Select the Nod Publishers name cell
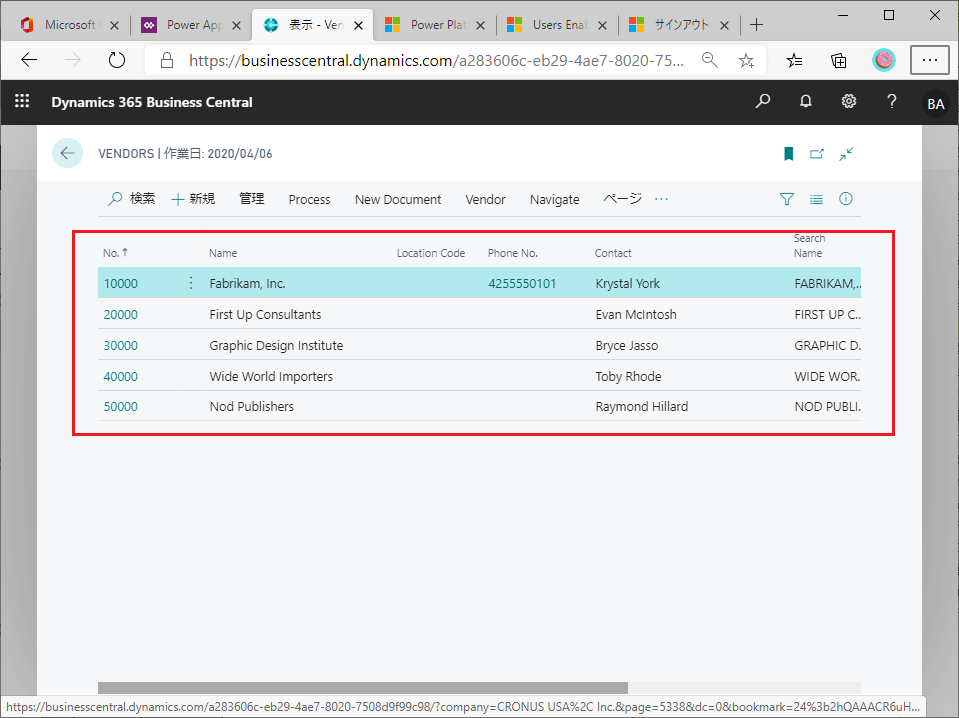The width and height of the screenshot is (959, 718). pyautogui.click(x=251, y=406)
